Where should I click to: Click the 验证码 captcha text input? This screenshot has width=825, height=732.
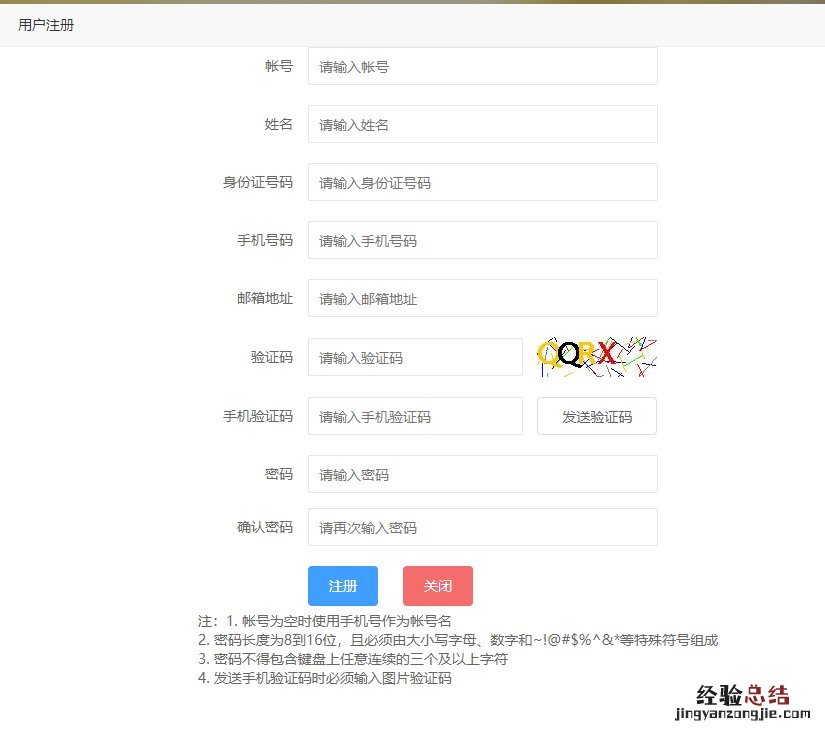415,357
